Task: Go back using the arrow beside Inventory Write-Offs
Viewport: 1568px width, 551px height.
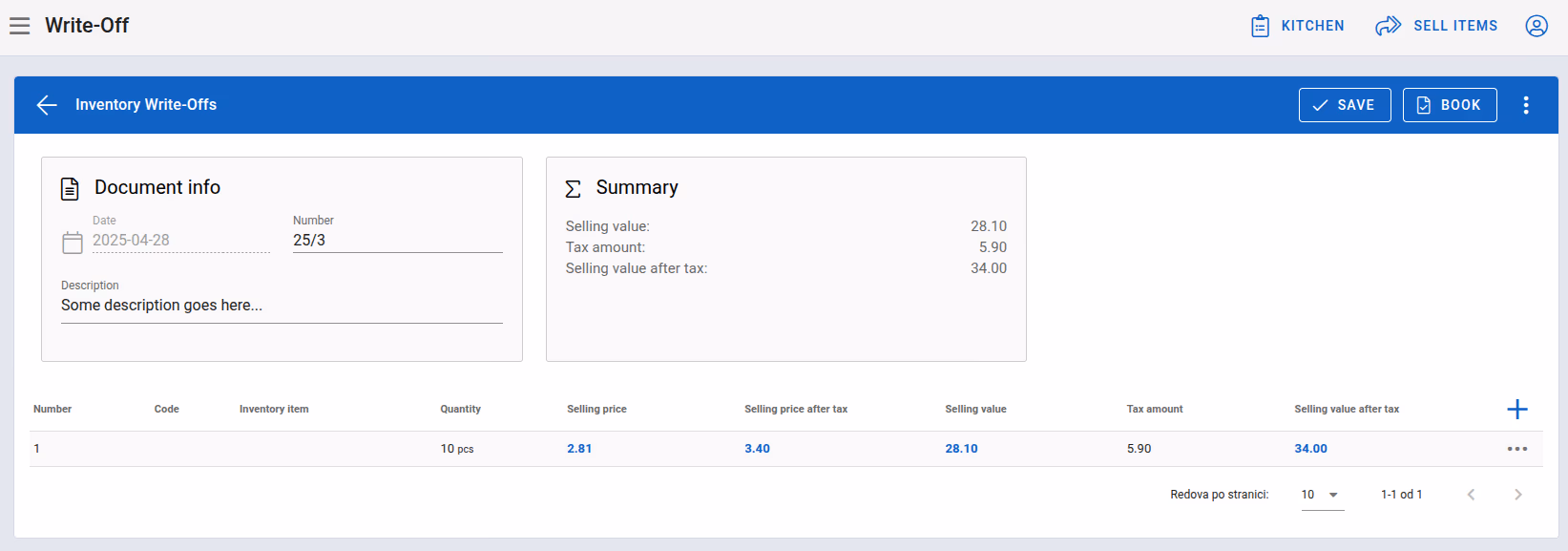Action: [47, 105]
